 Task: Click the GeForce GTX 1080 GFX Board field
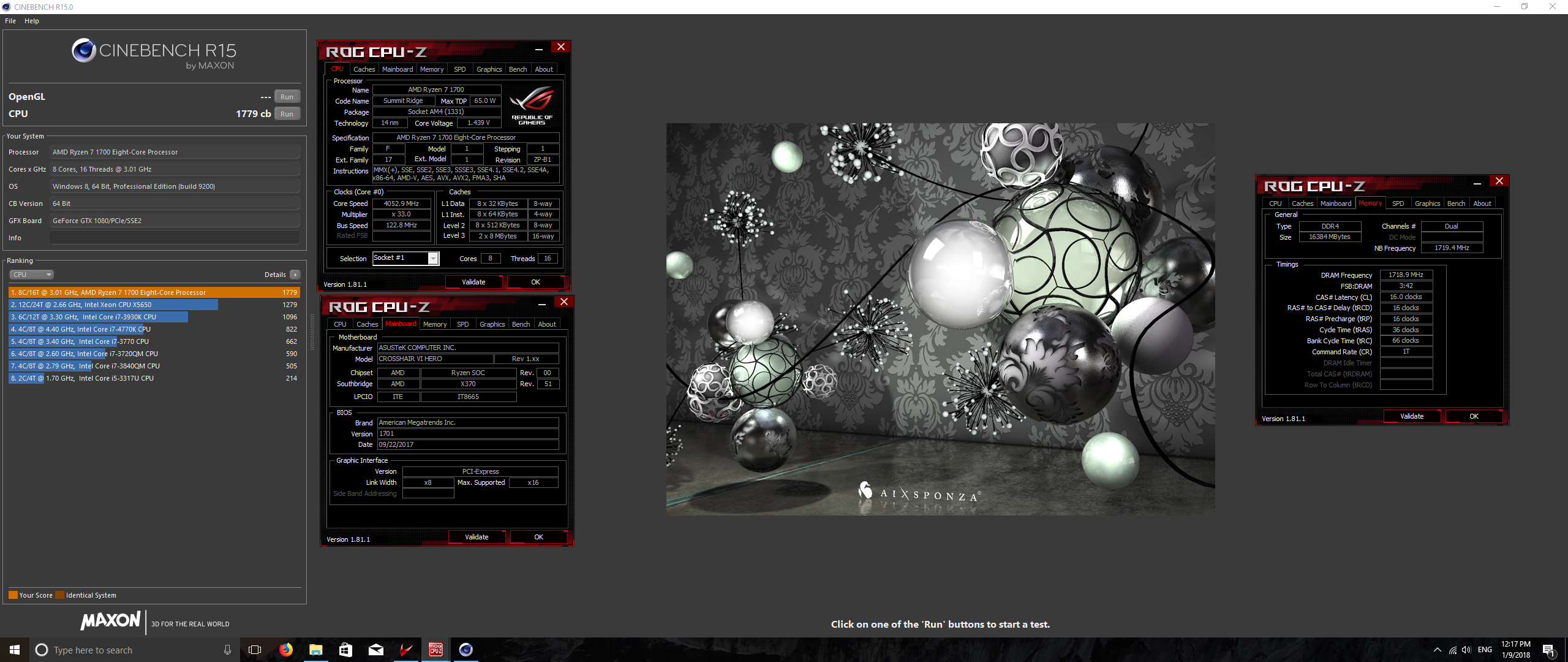(175, 221)
